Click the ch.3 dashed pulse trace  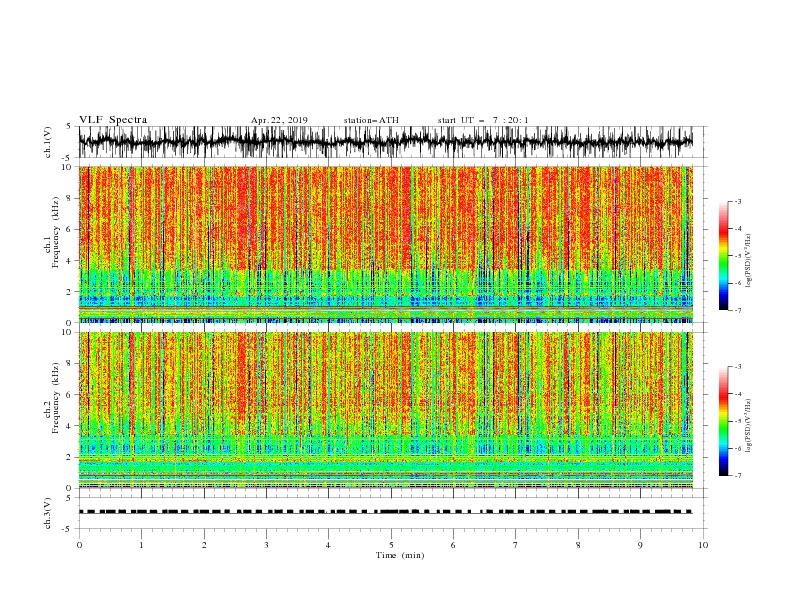tap(385, 512)
